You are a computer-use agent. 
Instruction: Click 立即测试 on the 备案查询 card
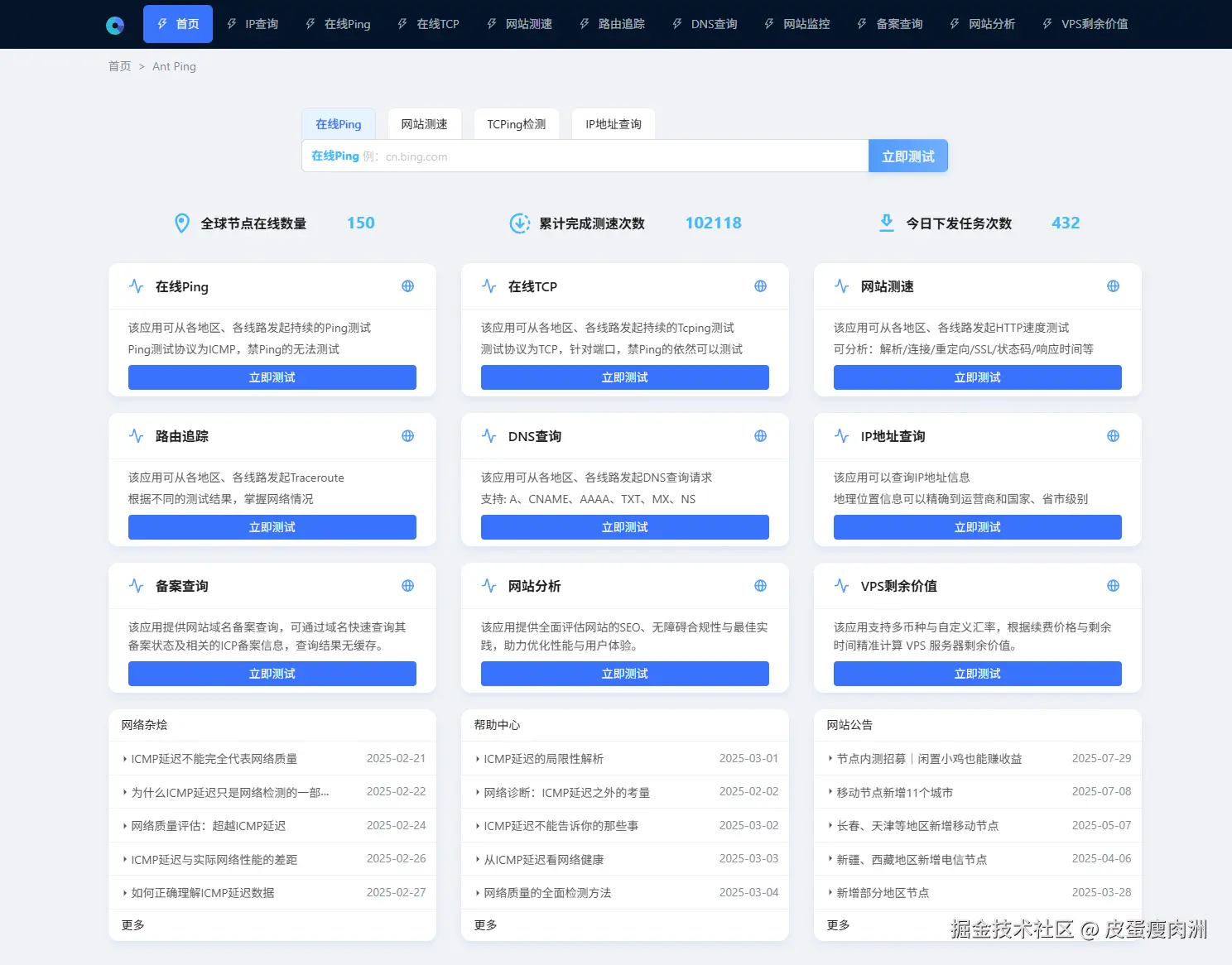[x=272, y=673]
